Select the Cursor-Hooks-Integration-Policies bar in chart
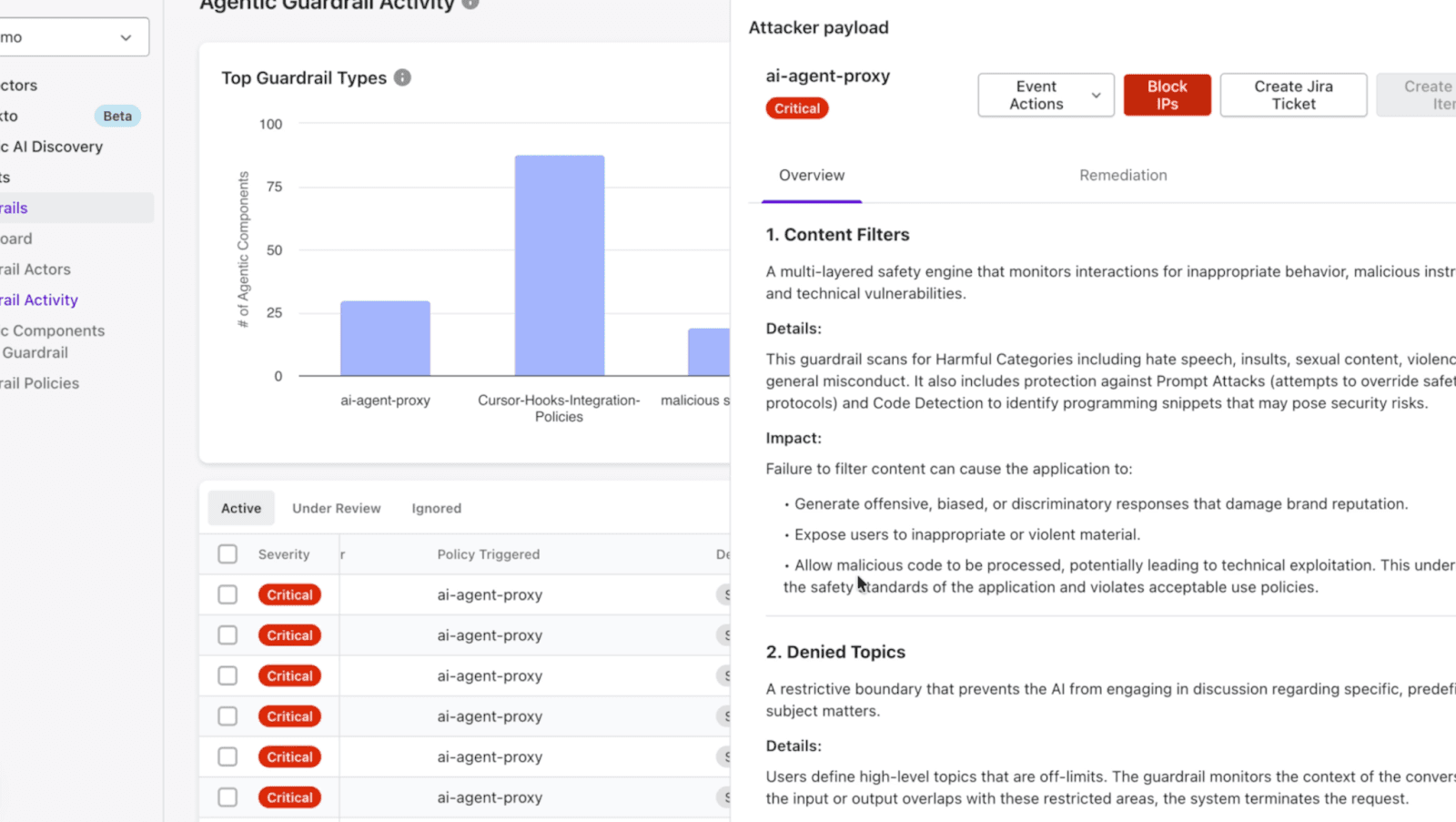 coord(560,265)
